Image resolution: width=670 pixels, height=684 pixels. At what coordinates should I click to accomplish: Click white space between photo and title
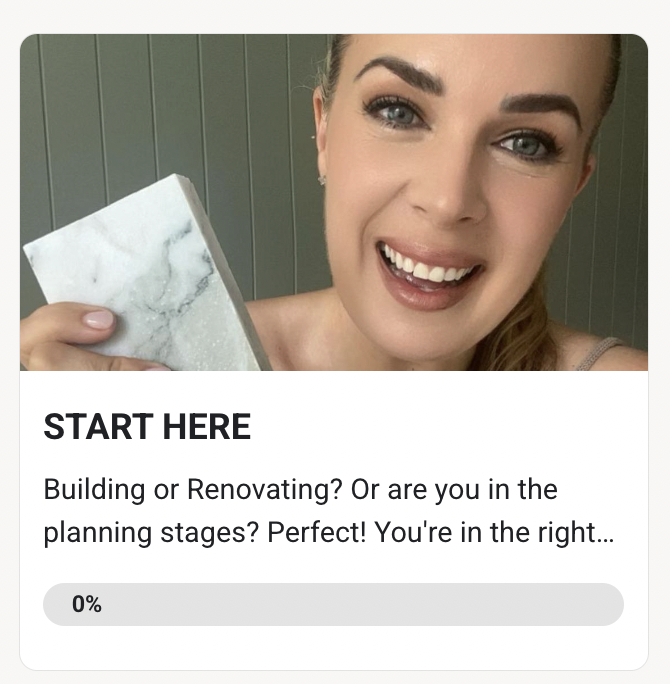(334, 390)
